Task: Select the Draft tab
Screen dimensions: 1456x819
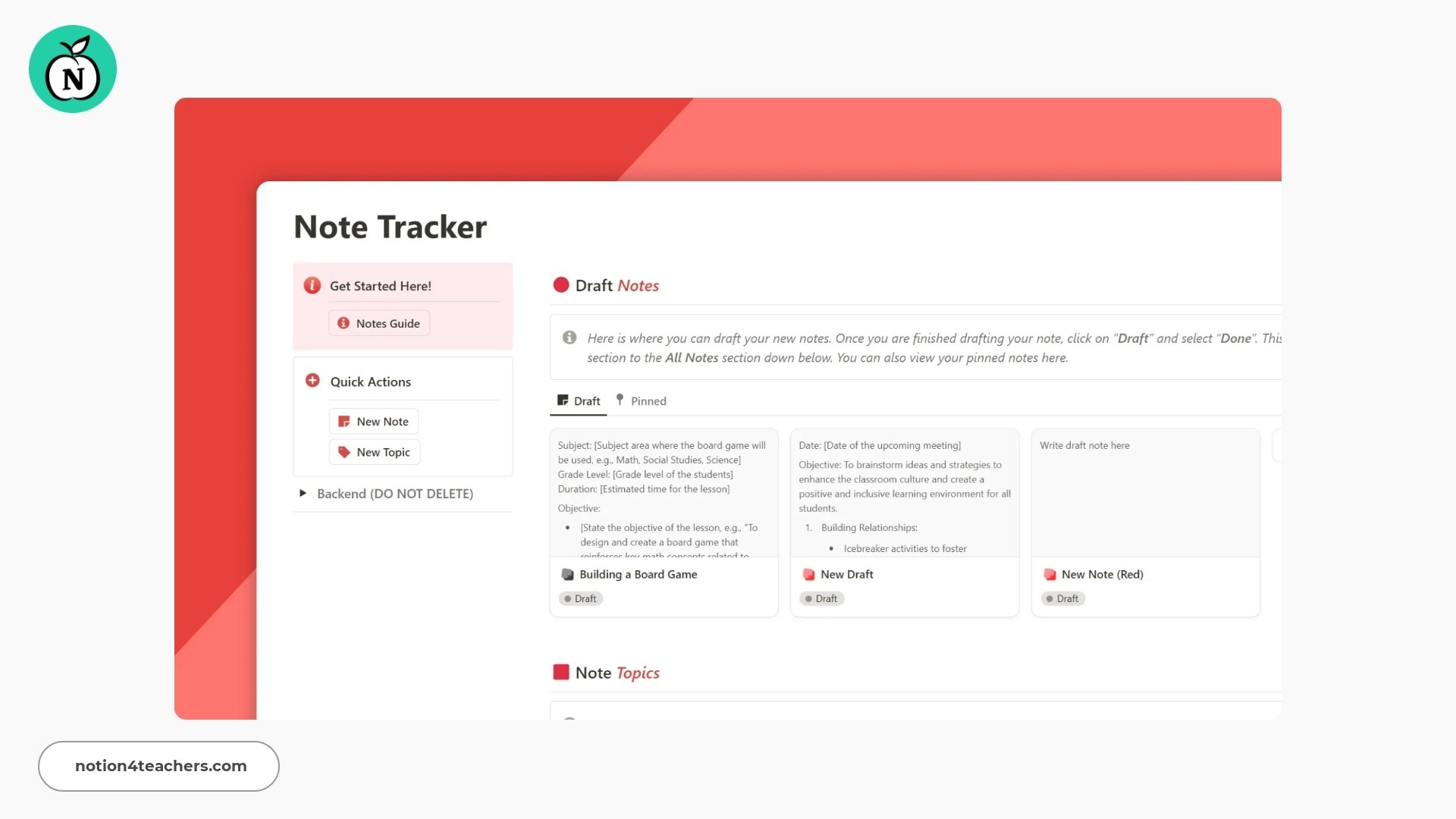Action: pyautogui.click(x=580, y=400)
